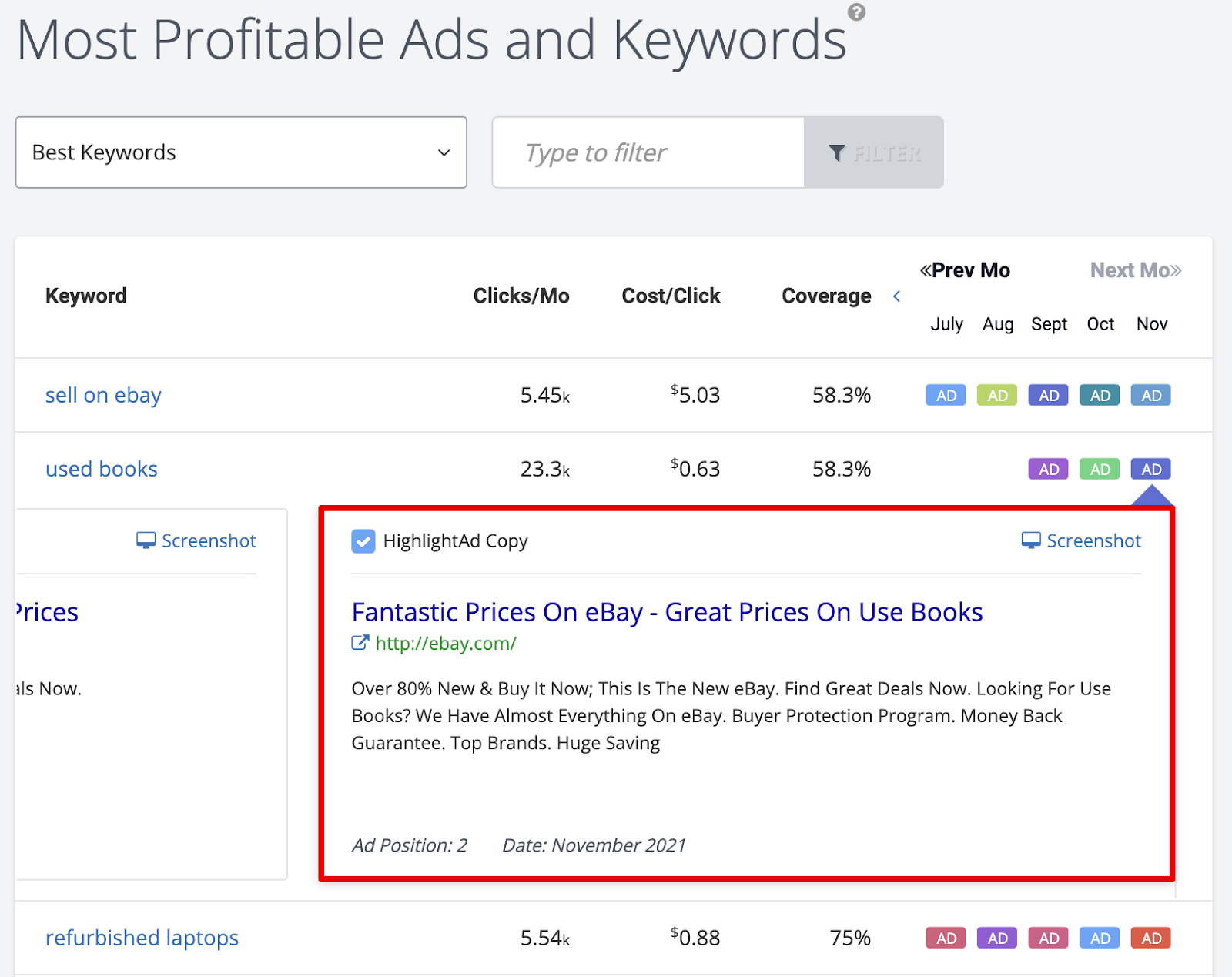Click the chevron next to Coverage
1232x977 pixels.
896,296
